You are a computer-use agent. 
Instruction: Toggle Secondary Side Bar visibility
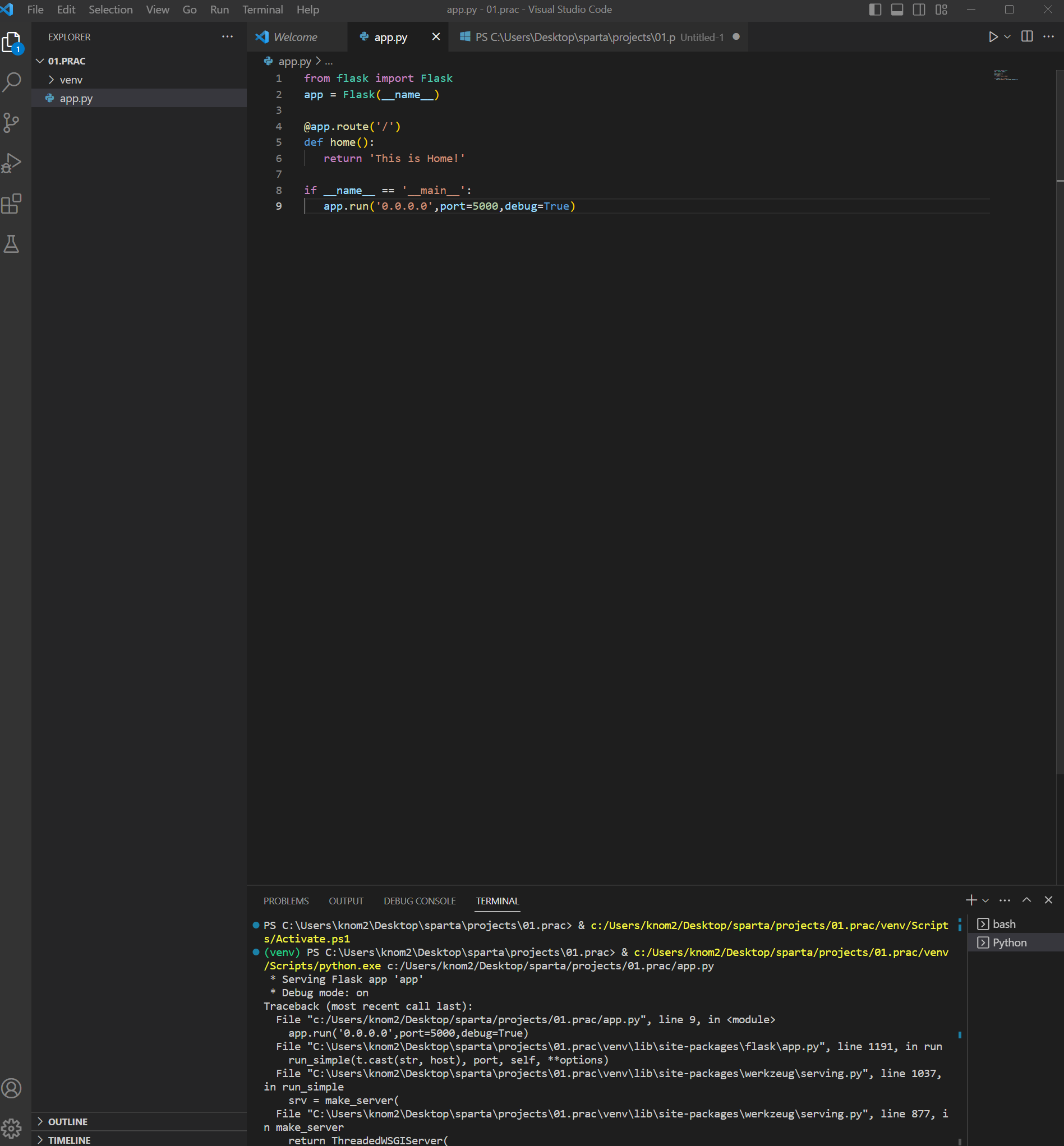coord(919,10)
